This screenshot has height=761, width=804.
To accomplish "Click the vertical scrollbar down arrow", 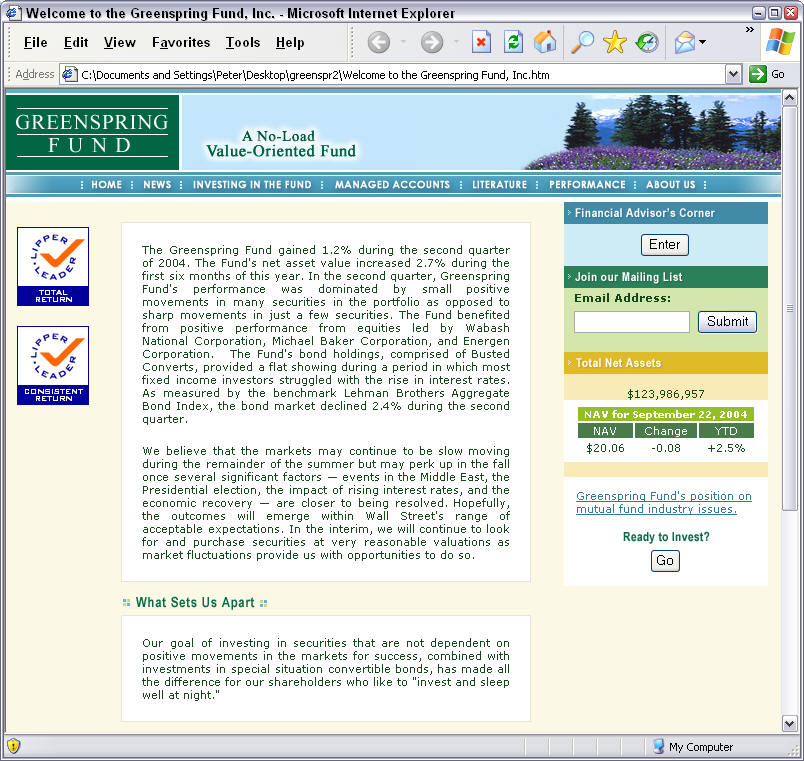I will click(x=790, y=724).
